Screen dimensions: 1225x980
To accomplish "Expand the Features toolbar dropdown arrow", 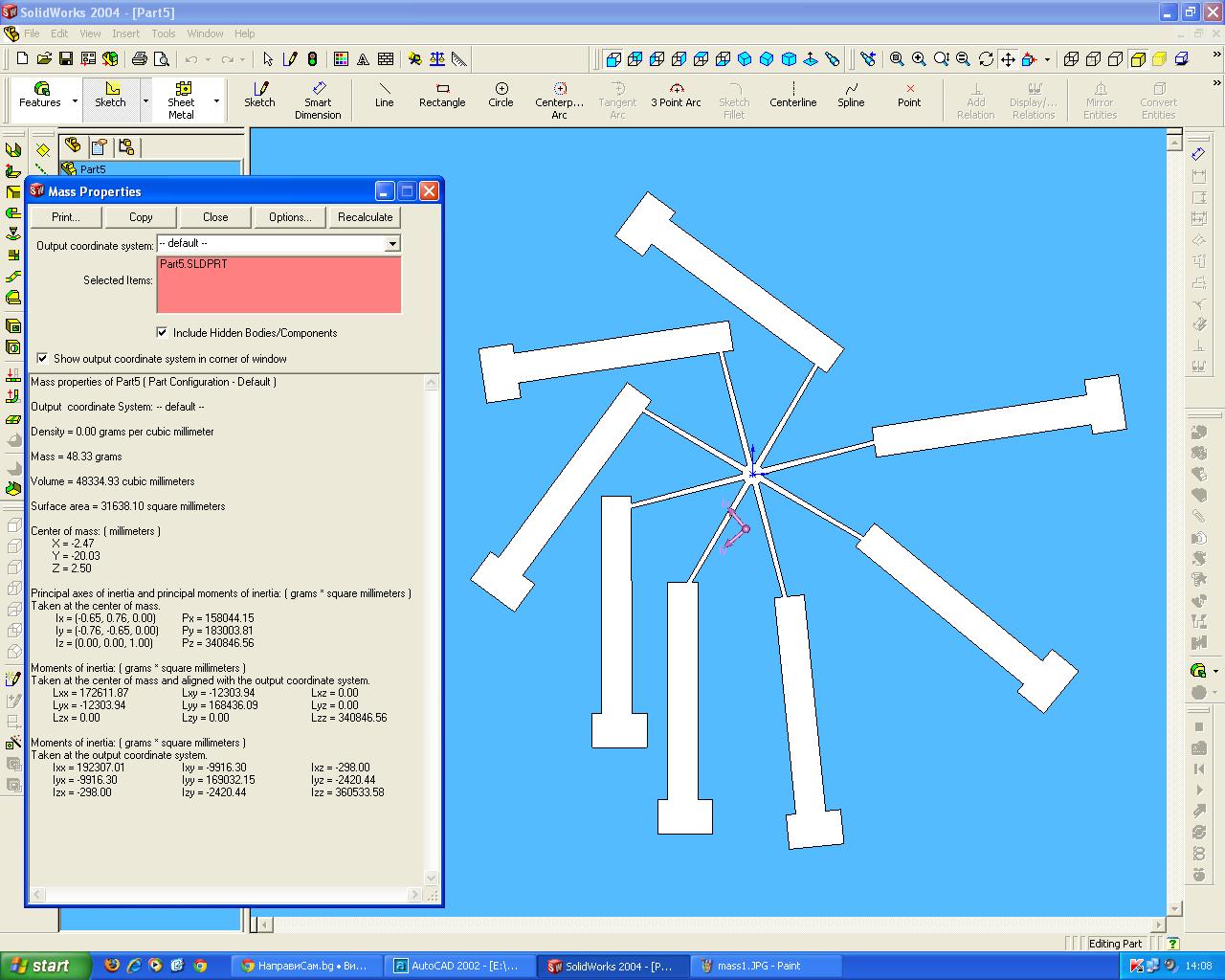I will (75, 100).
